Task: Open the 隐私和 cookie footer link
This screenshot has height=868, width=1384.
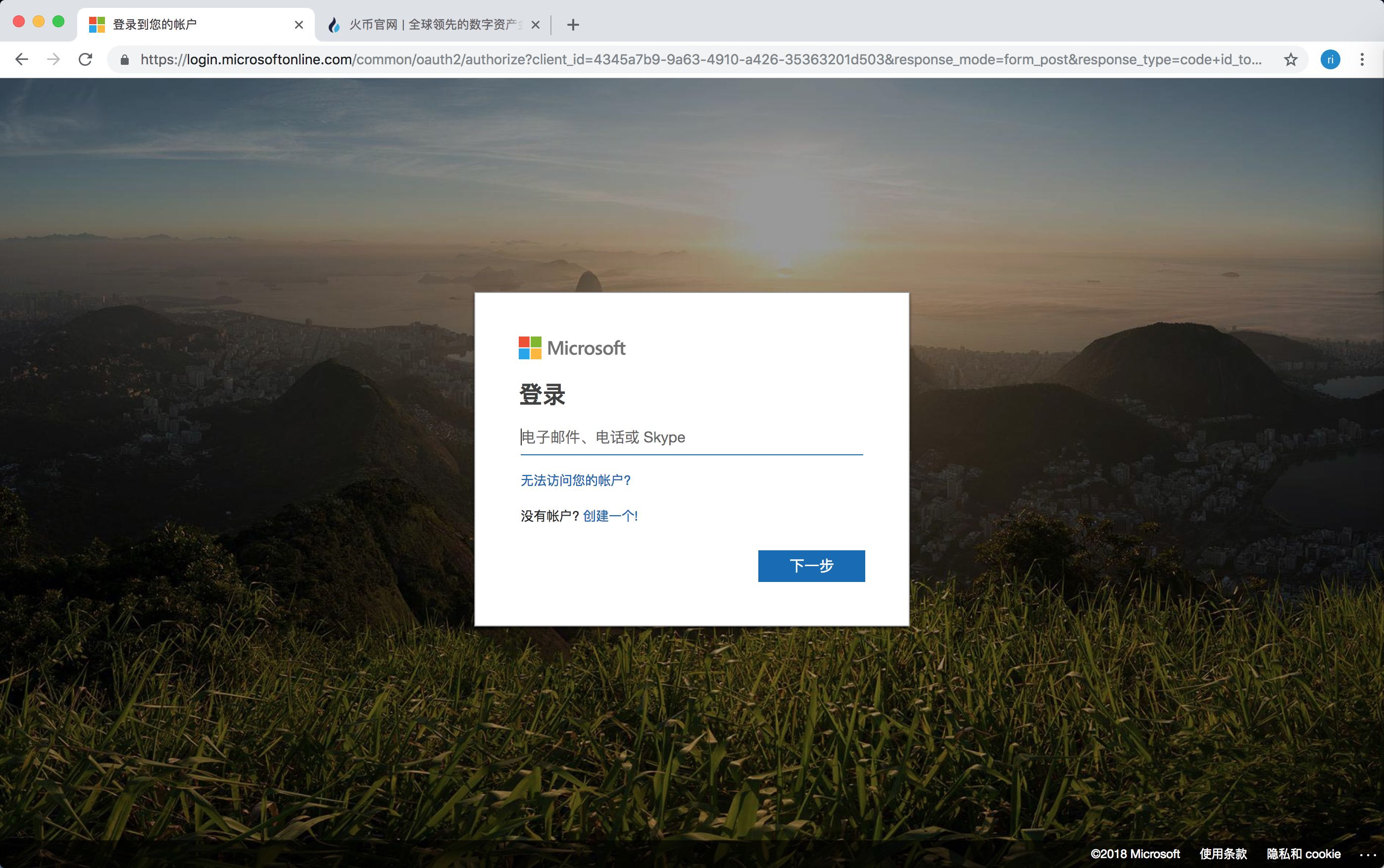Action: pos(1303,854)
